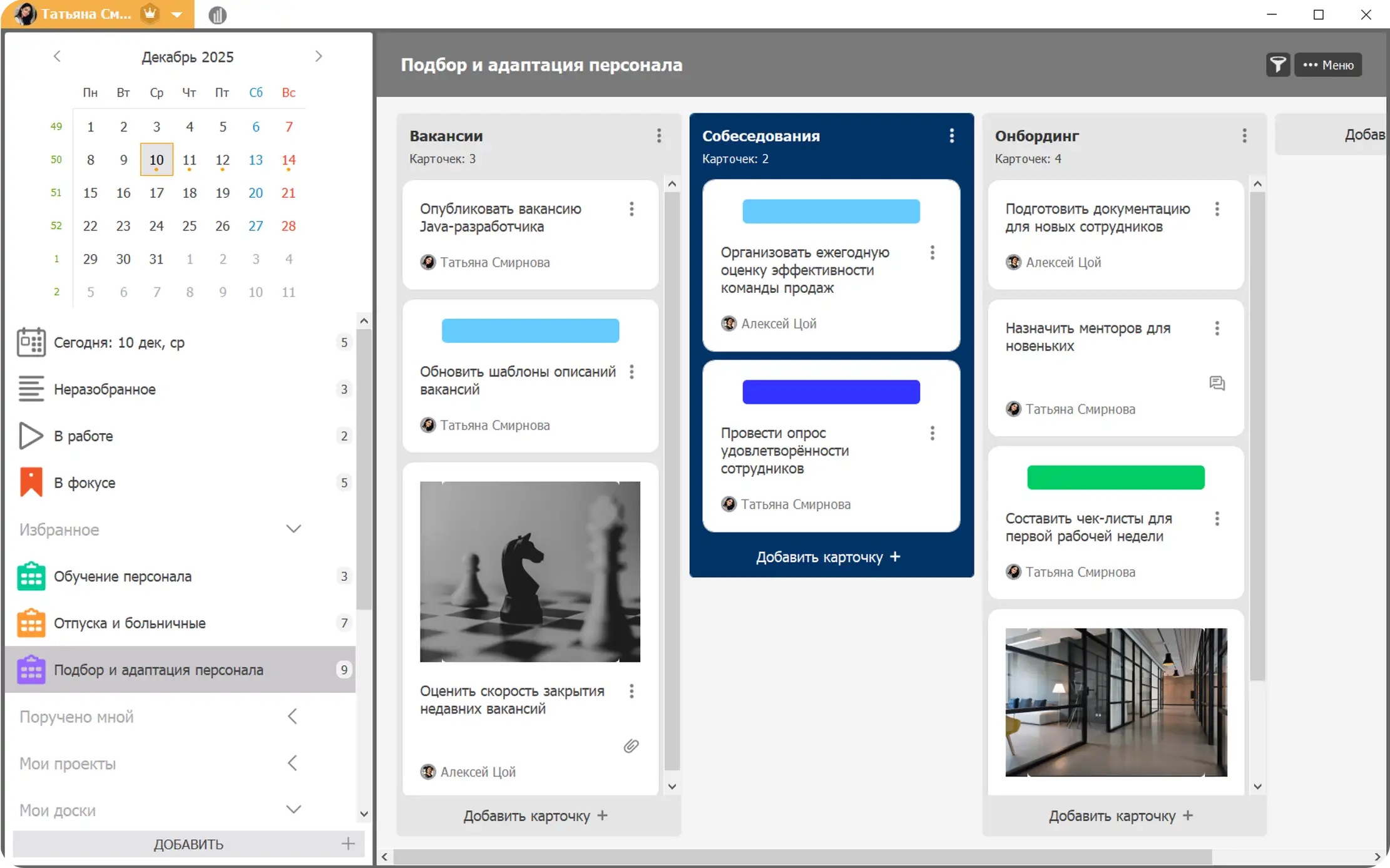
Task: Open three-dot menu on Java-разработчика card
Action: tap(631, 209)
